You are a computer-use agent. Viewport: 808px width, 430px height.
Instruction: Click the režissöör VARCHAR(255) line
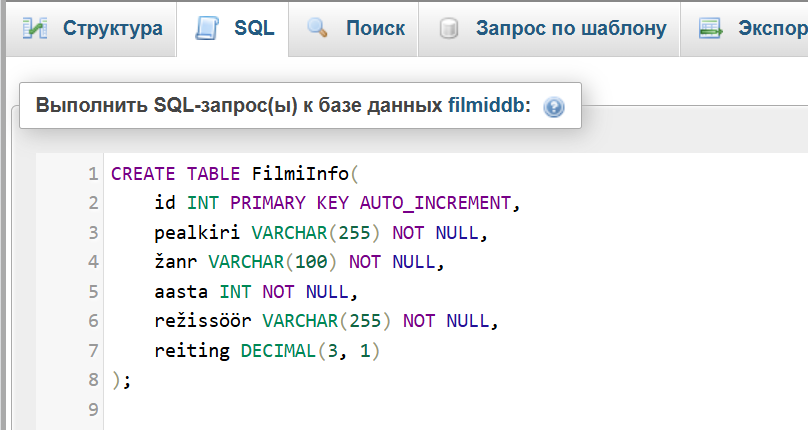click(x=326, y=321)
